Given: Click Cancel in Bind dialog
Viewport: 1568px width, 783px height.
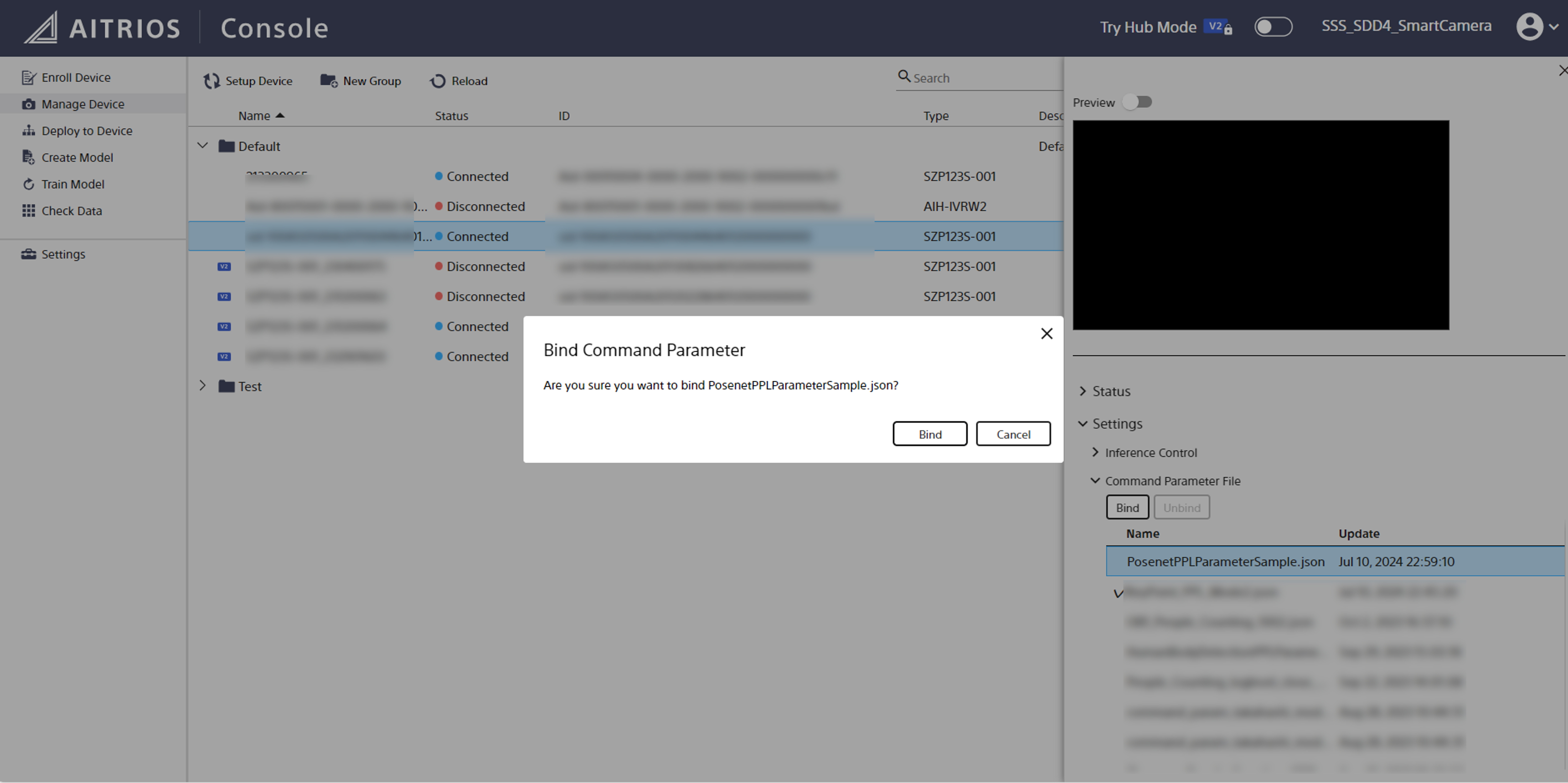Looking at the screenshot, I should [1013, 433].
